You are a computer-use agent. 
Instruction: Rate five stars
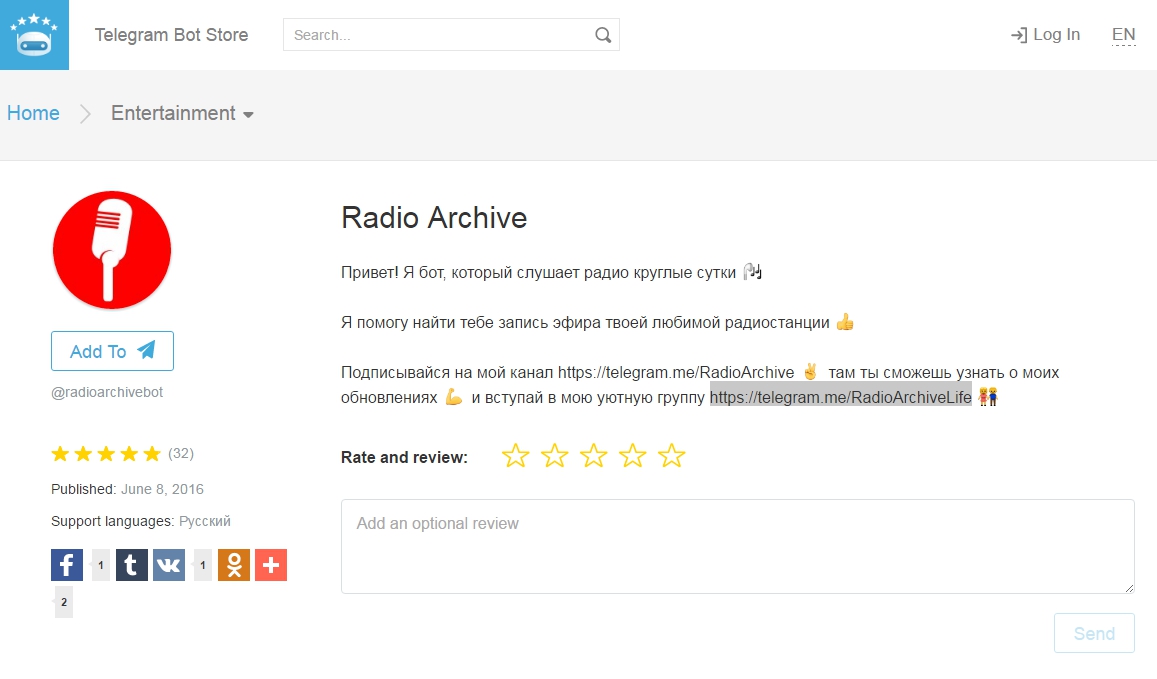pos(671,456)
